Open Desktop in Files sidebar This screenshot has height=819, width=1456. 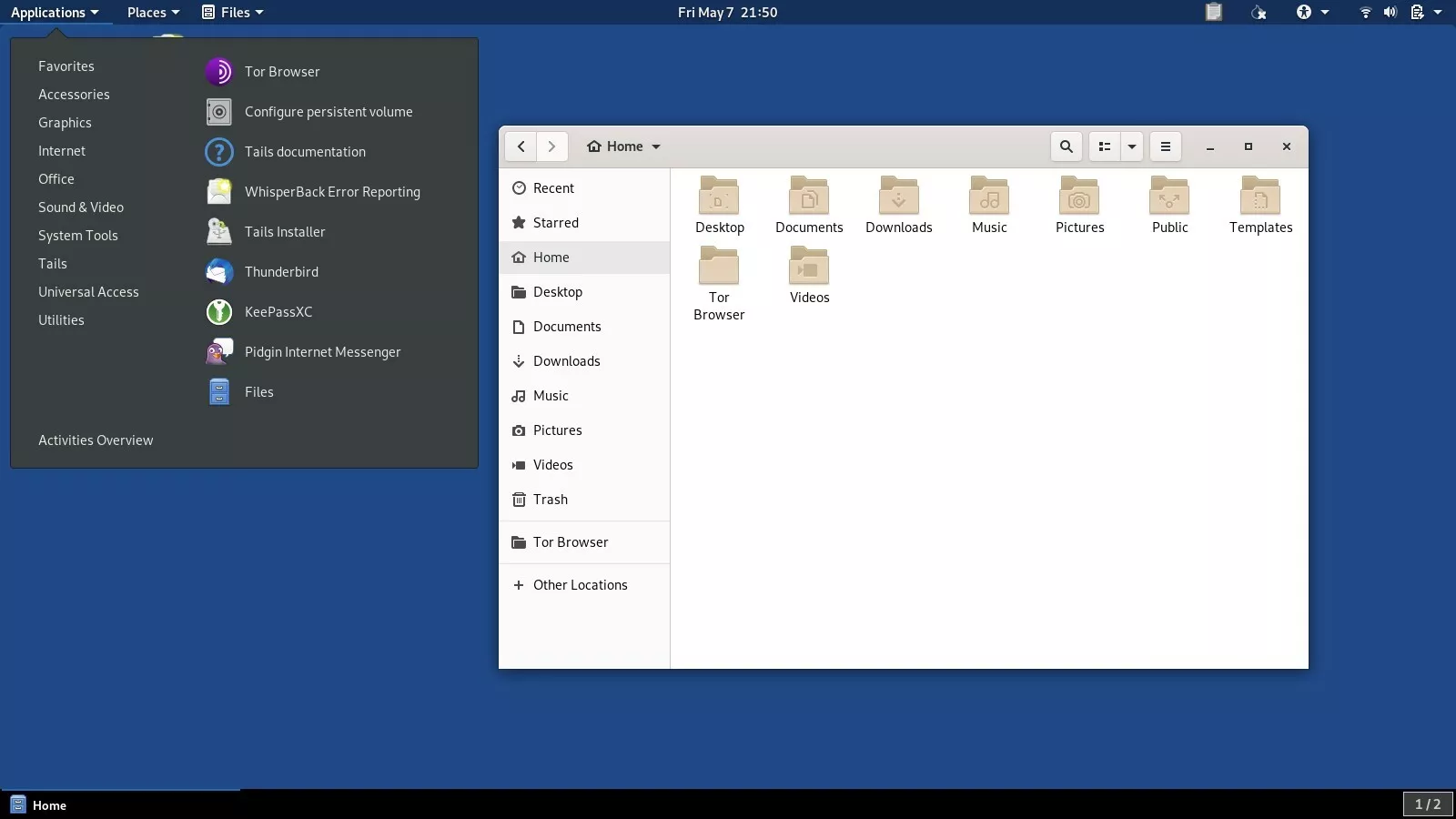coord(584,292)
